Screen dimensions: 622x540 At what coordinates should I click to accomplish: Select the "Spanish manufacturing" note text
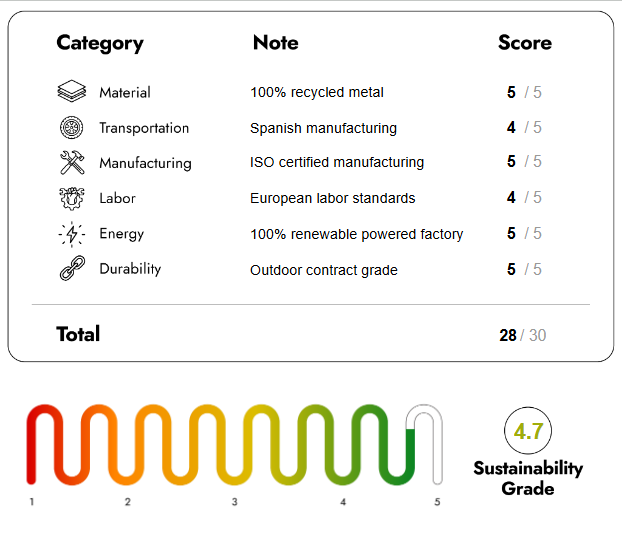[x=323, y=128]
